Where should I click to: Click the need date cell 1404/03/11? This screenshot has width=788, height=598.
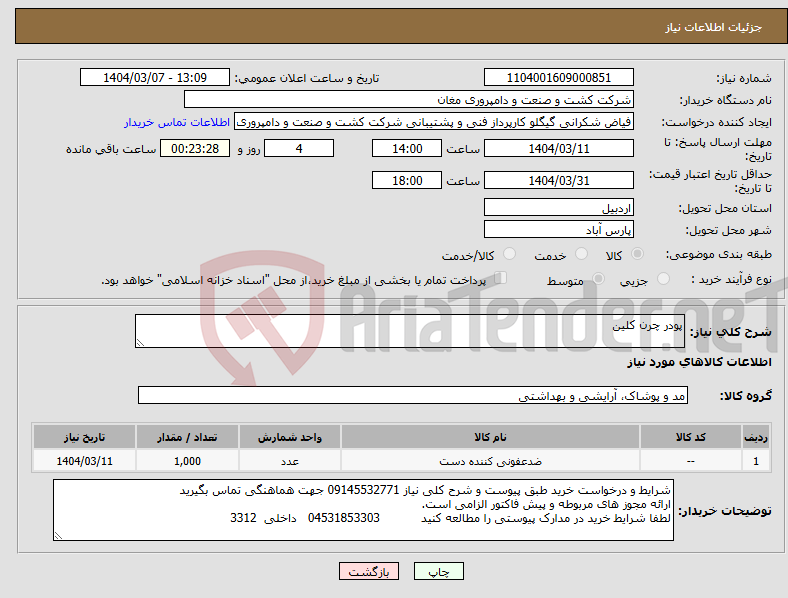[x=84, y=461]
